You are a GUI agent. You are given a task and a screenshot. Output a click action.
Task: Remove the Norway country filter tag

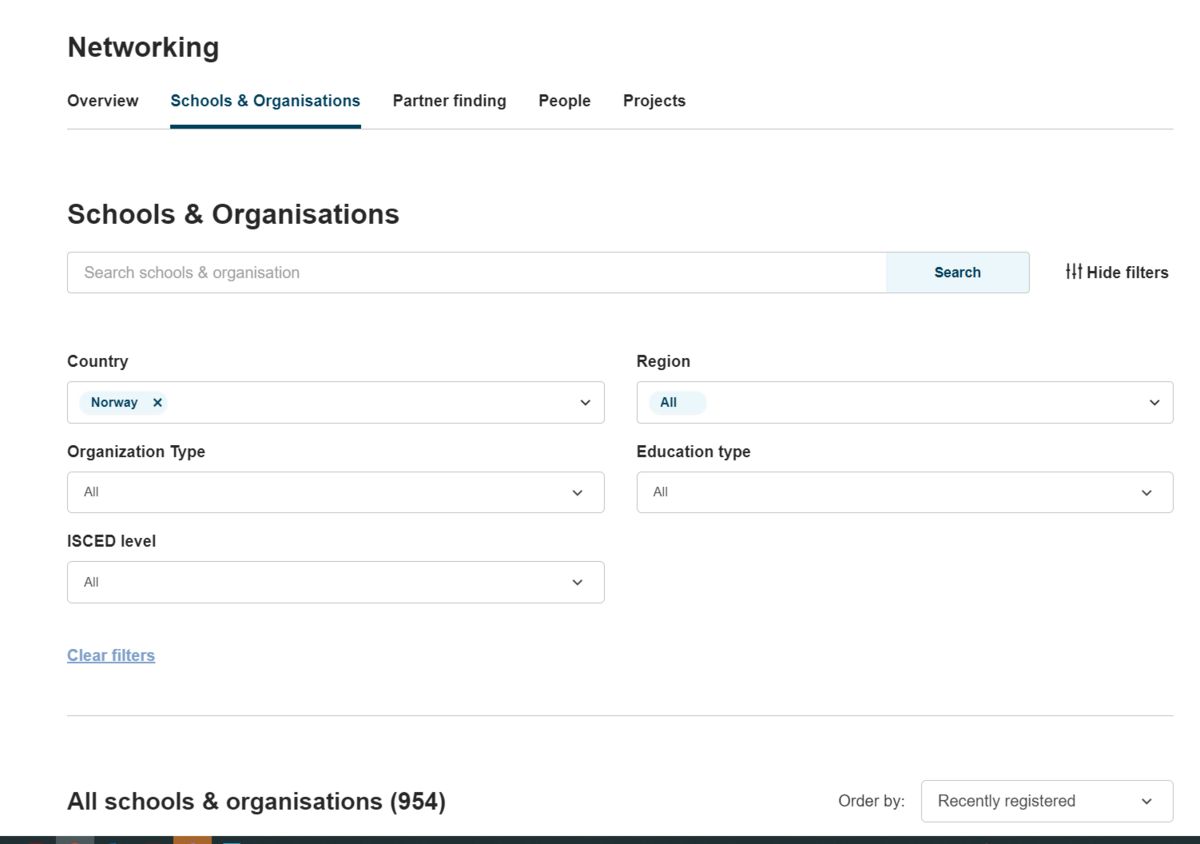point(157,403)
